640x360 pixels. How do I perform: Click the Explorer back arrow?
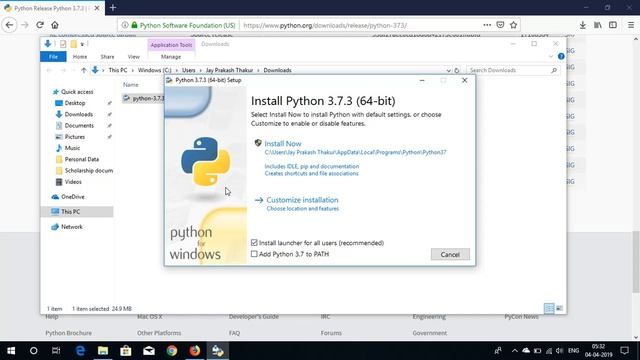coord(49,70)
